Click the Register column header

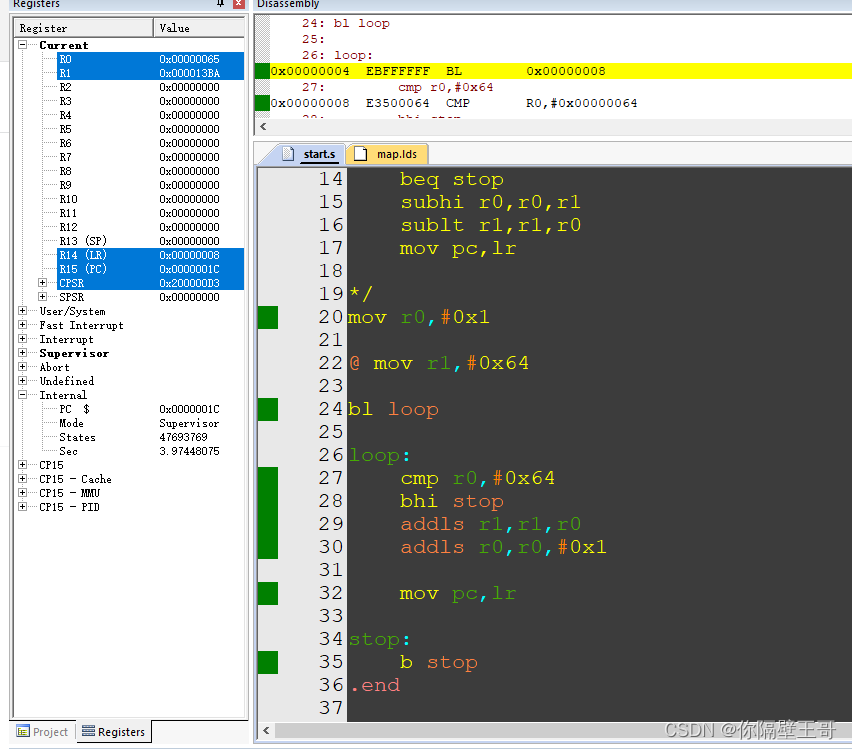coord(84,28)
